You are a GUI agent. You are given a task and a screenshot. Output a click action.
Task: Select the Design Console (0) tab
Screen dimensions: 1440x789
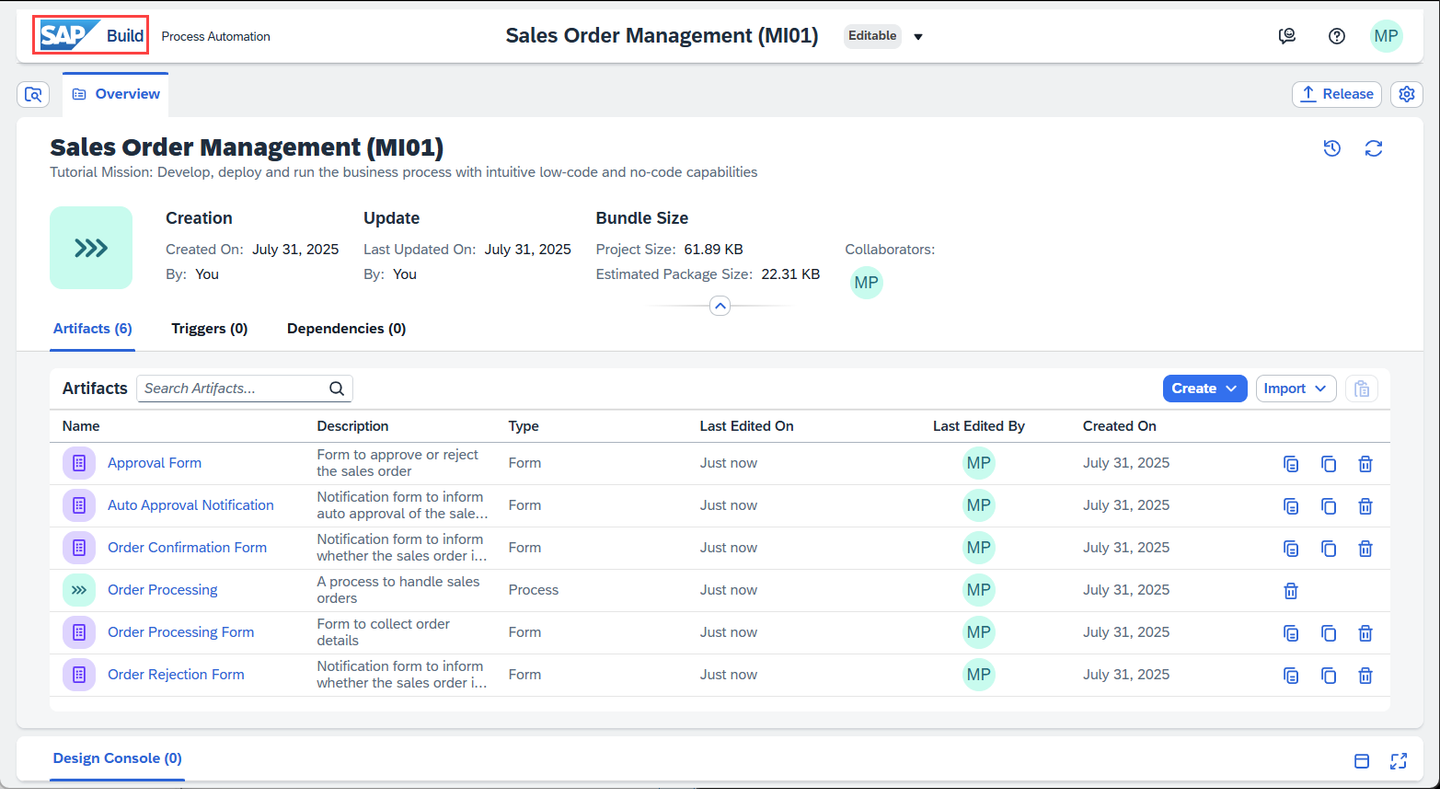118,758
